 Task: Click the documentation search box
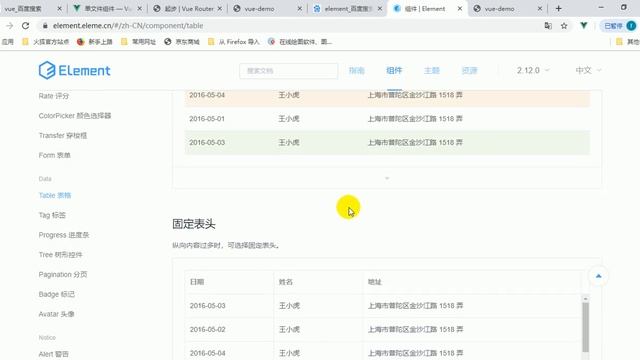click(x=289, y=71)
